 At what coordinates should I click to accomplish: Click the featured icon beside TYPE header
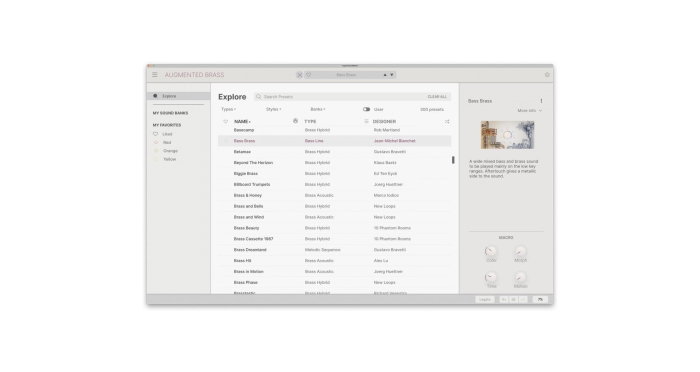pyautogui.click(x=295, y=121)
